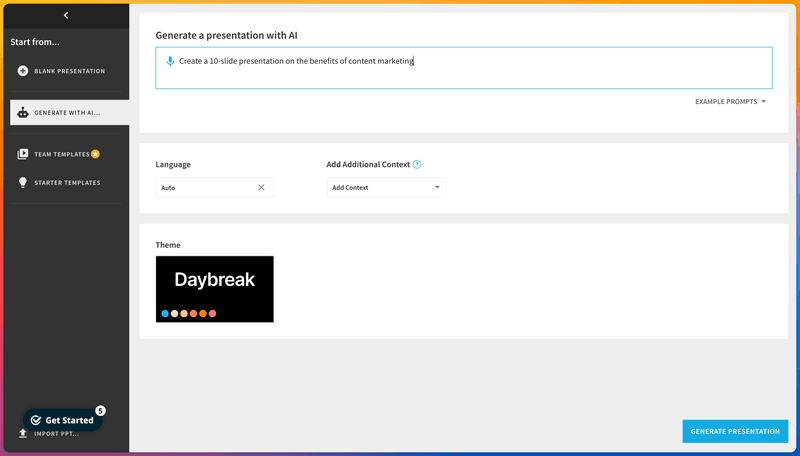This screenshot has height=456, width=800.
Task: Click the Get Started checkmark icon
Action: (36, 420)
